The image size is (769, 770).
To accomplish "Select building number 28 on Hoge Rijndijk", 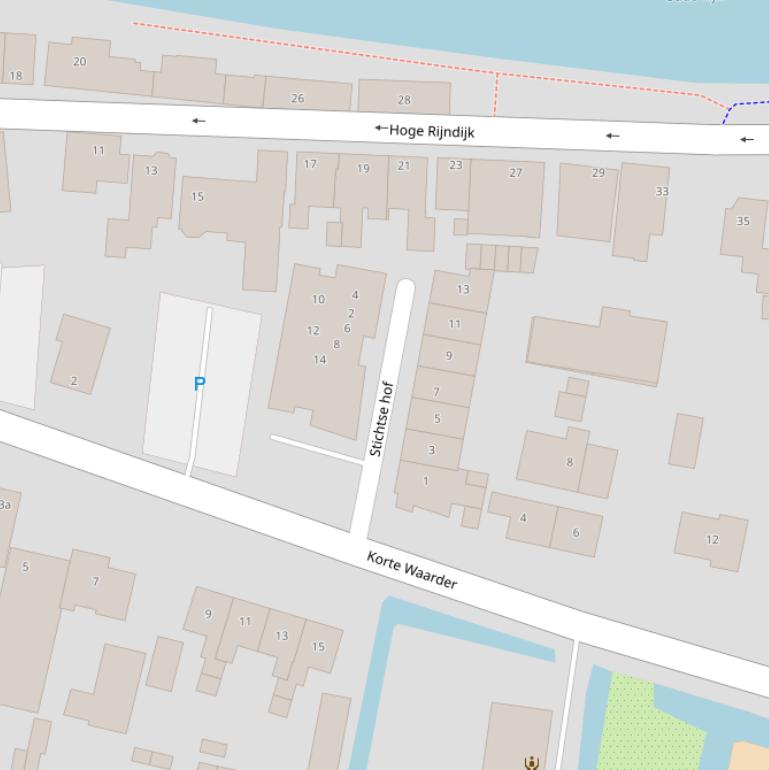I will pos(404,100).
